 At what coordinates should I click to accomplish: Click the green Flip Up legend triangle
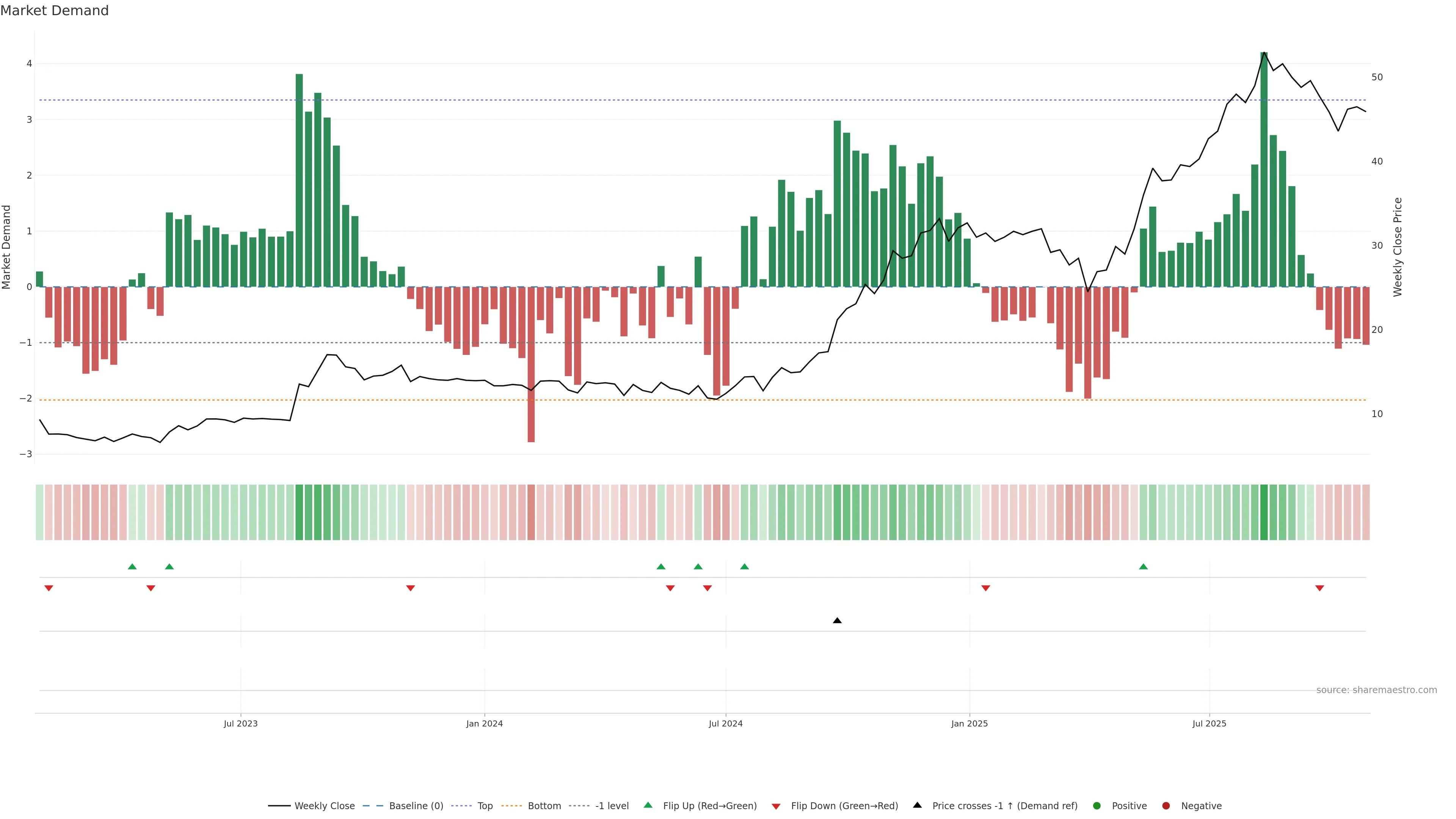(648, 805)
